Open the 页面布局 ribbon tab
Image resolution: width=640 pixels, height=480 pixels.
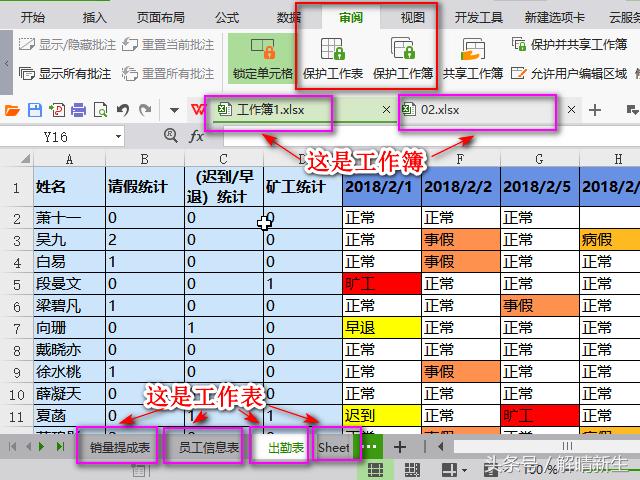[161, 18]
